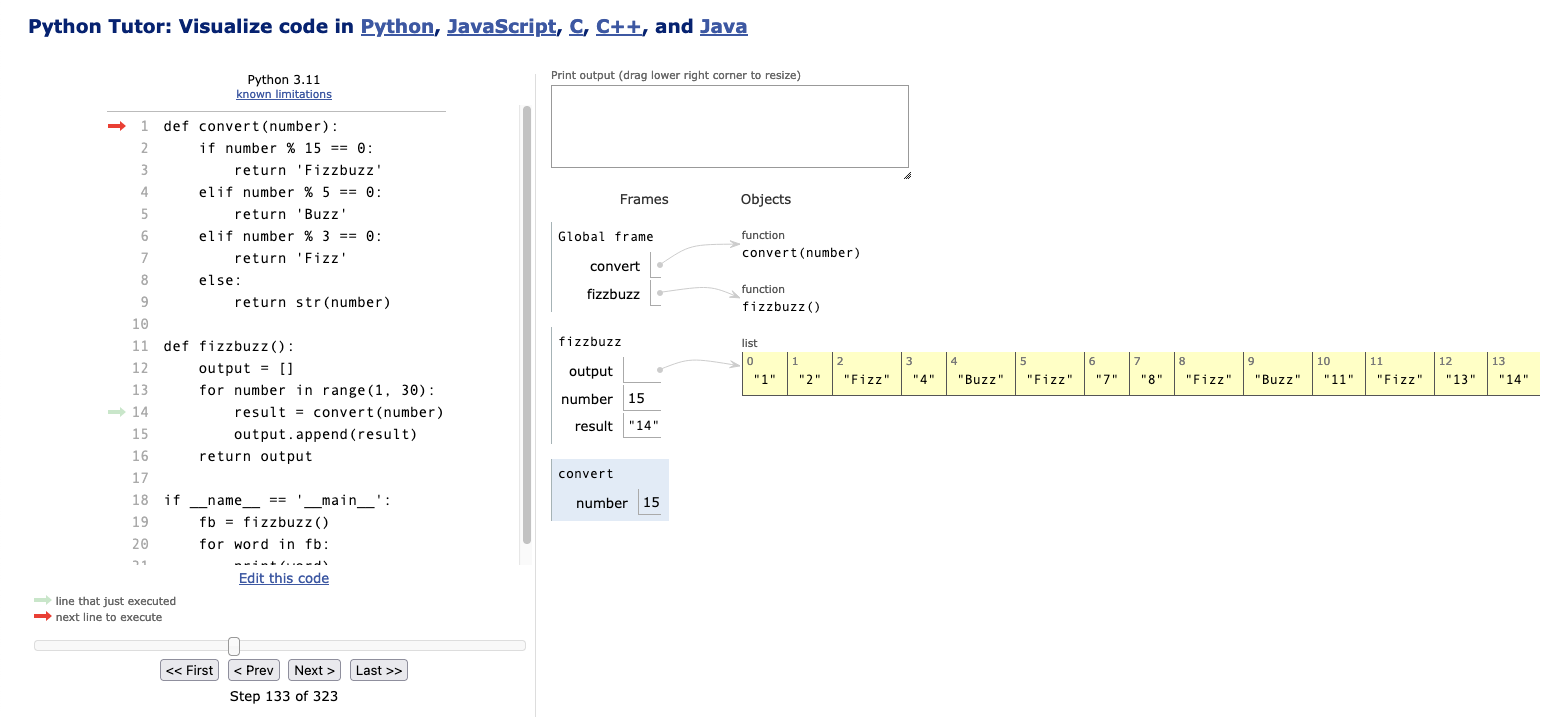This screenshot has width=1558, height=717.
Task: Click list element index 0 value "1"
Action: (765, 380)
